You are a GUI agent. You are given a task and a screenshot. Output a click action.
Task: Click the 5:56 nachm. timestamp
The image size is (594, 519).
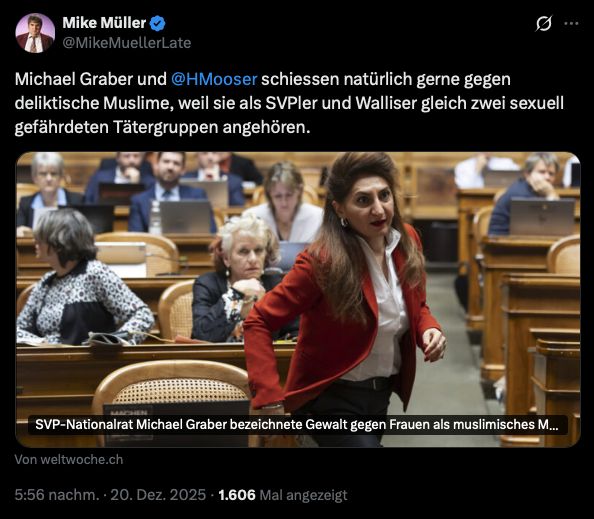(57, 495)
